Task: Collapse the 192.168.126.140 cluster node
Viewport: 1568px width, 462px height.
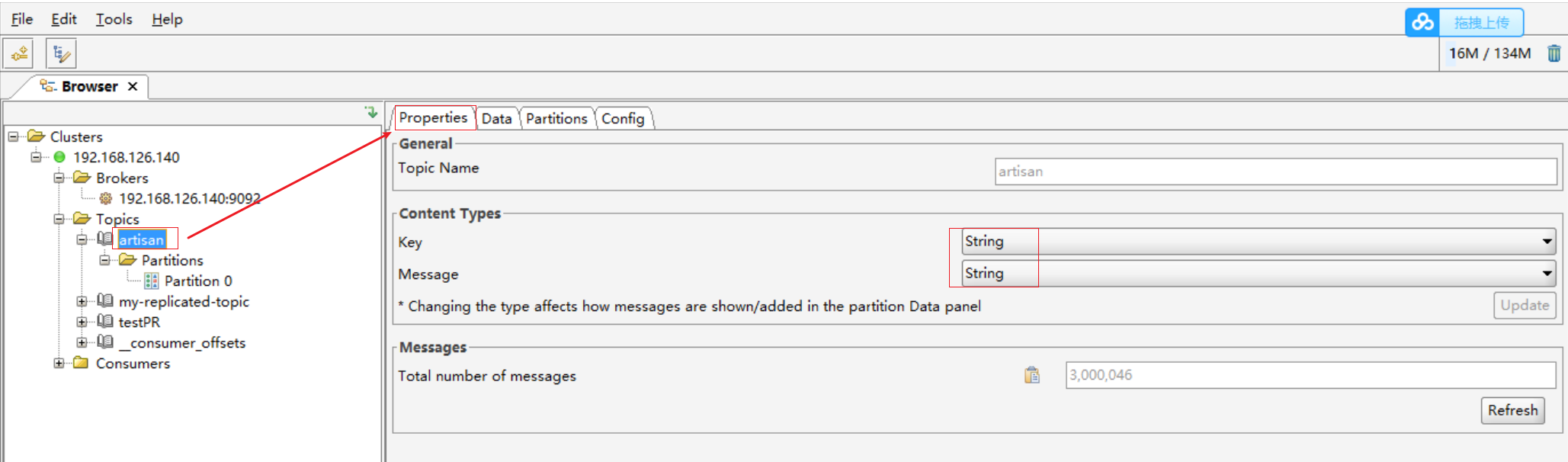Action: (36, 157)
